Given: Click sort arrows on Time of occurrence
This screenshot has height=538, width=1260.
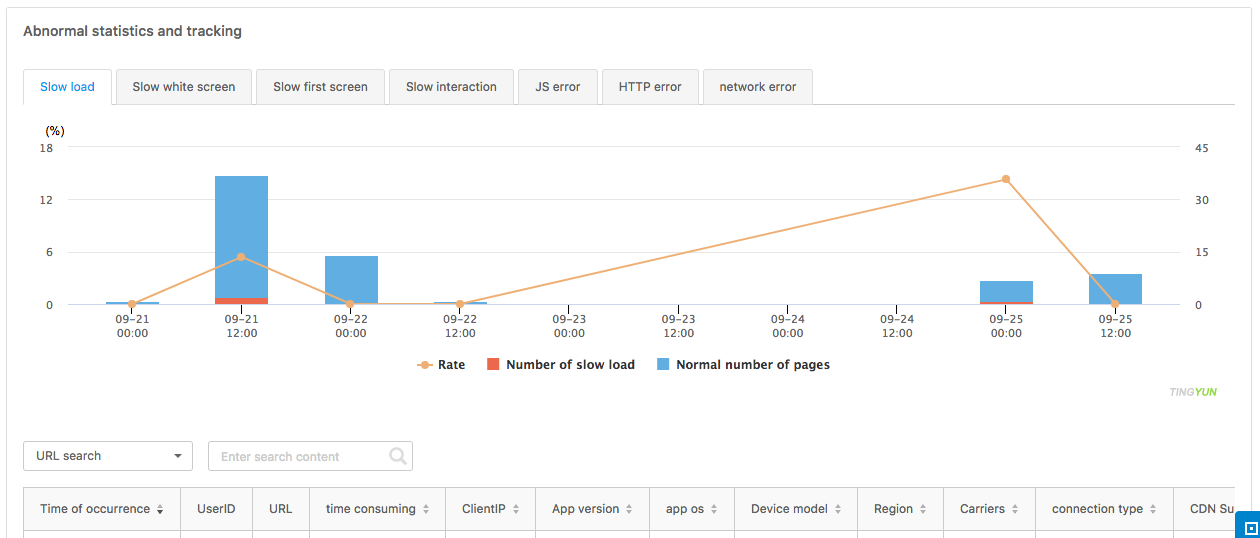Looking at the screenshot, I should [x=160, y=510].
